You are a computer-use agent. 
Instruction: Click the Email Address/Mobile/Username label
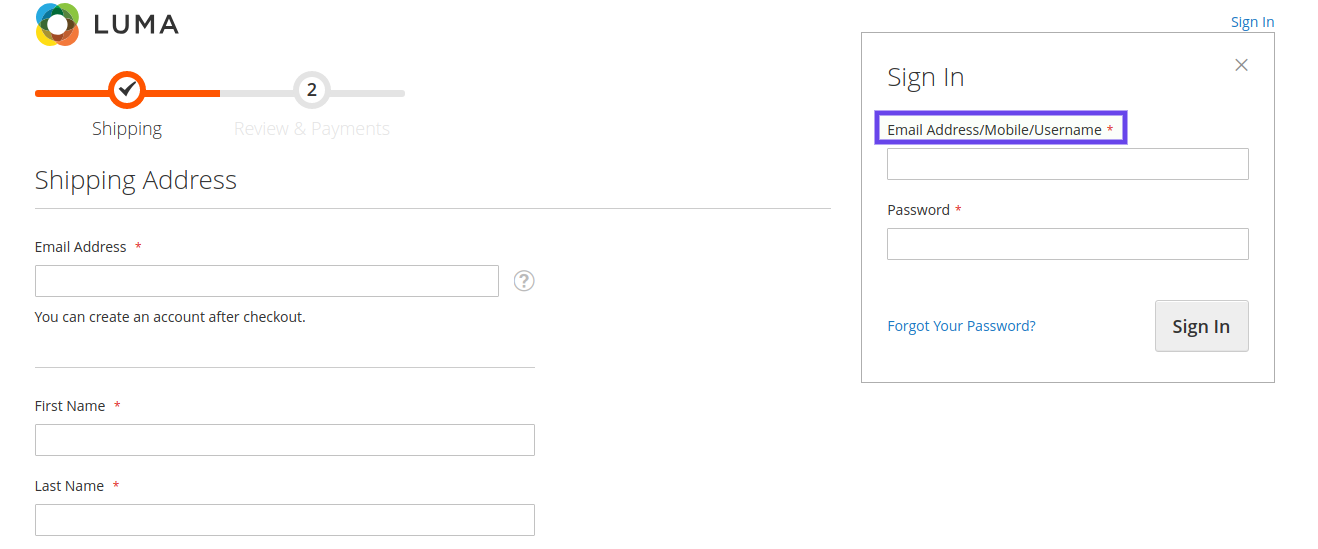(994, 130)
